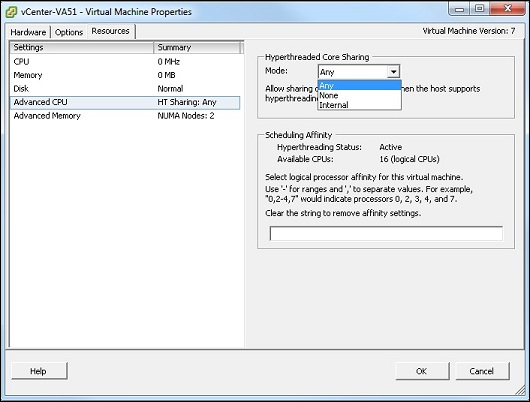The width and height of the screenshot is (530, 402).
Task: Click the Cancel button
Action: [482, 371]
